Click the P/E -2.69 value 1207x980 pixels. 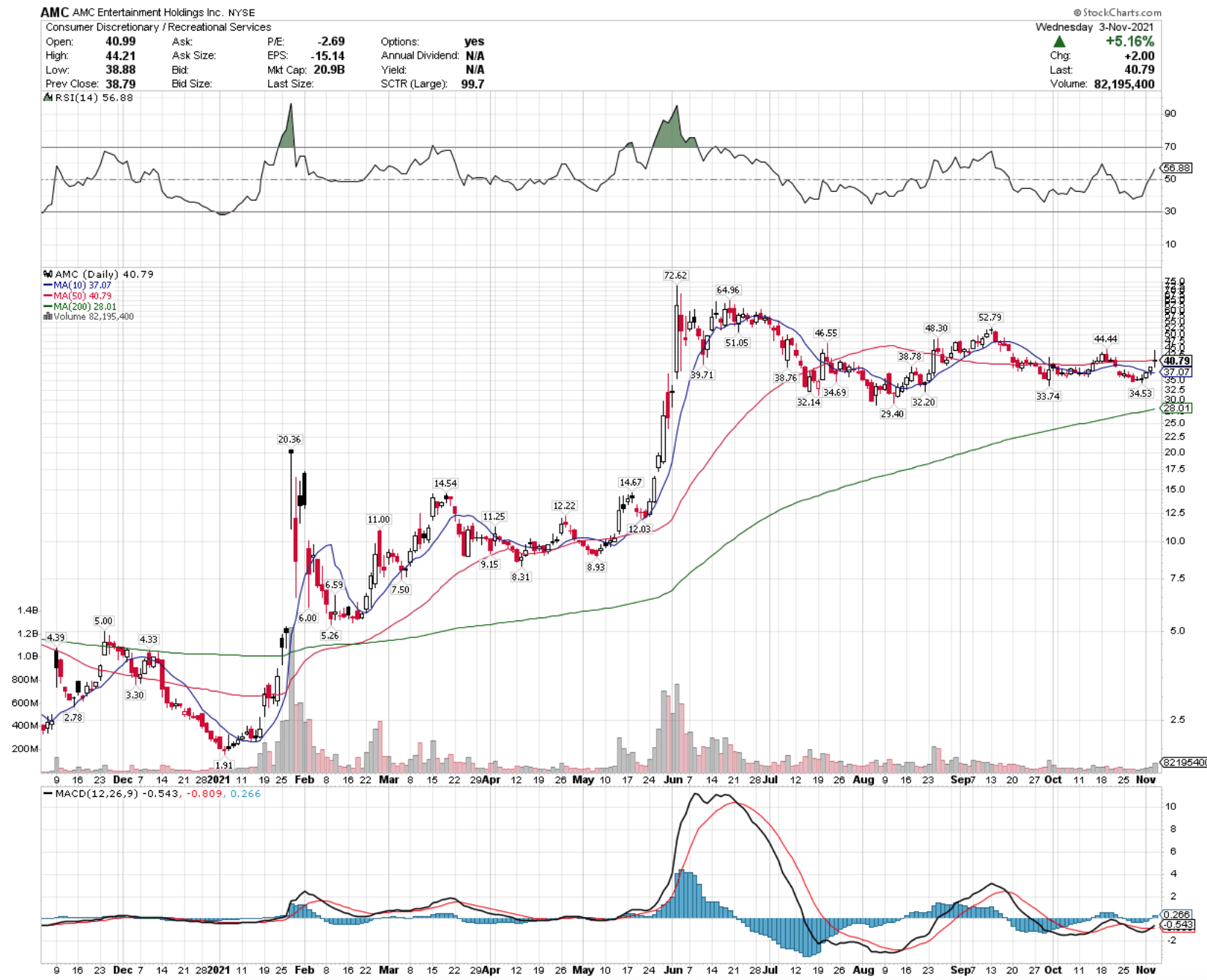click(x=331, y=42)
